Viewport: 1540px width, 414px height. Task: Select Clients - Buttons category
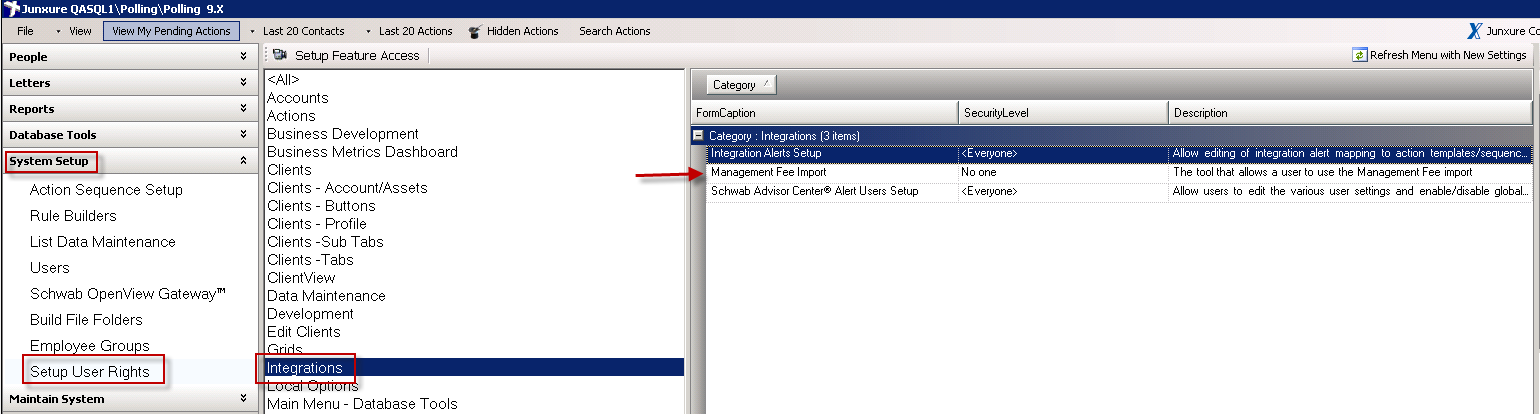(474, 206)
